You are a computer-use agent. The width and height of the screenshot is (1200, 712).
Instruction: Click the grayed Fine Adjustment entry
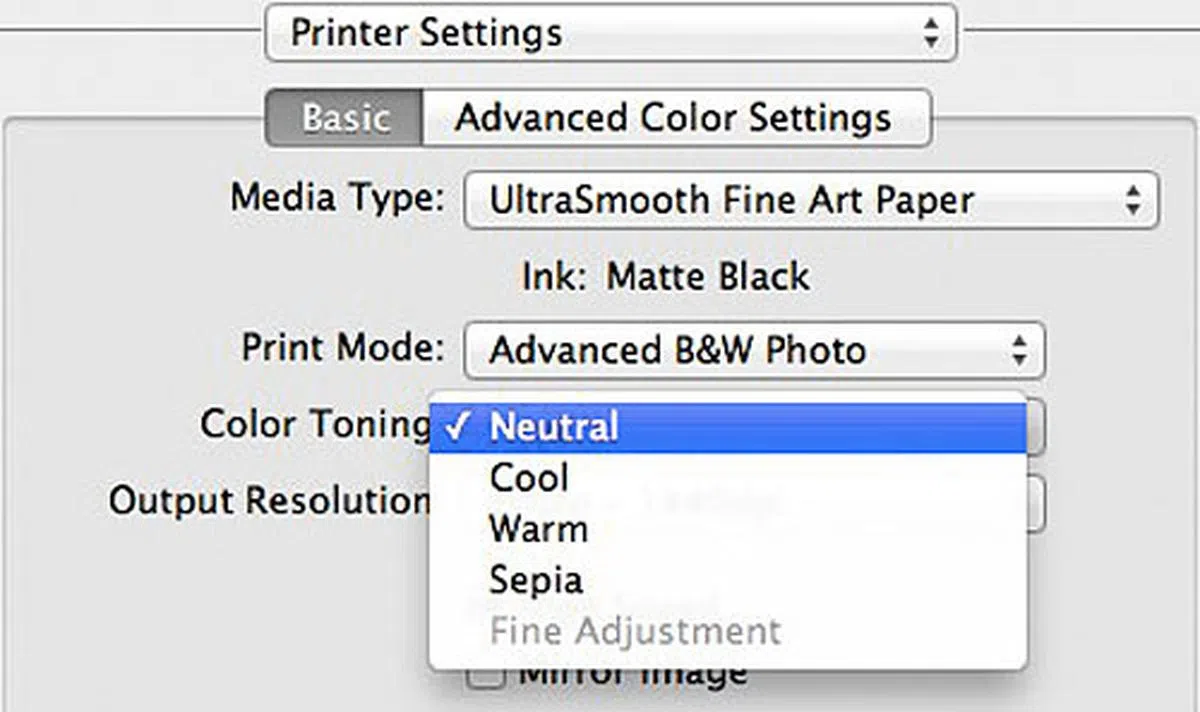click(634, 632)
